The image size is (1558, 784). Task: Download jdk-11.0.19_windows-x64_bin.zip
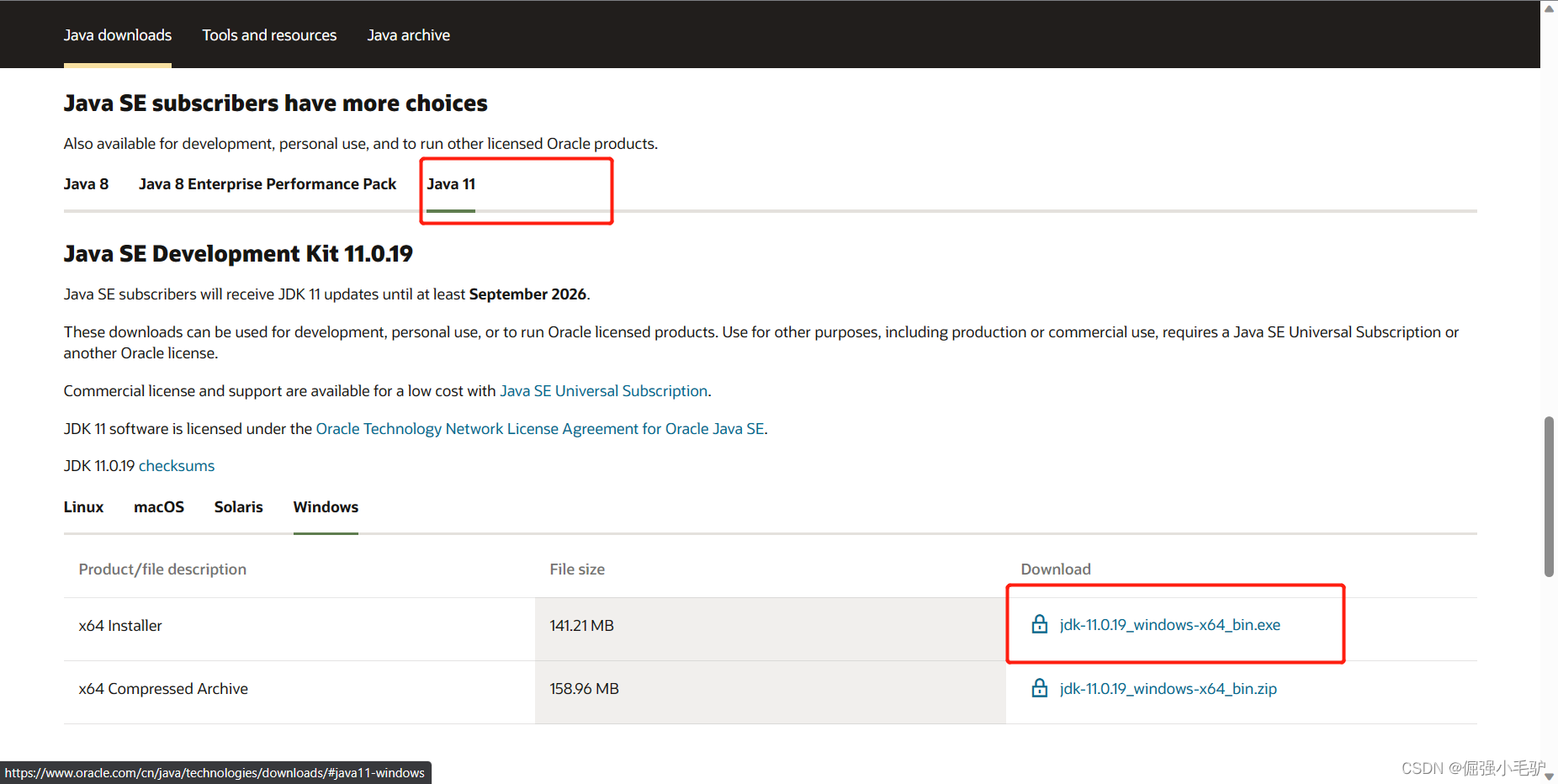(1168, 689)
